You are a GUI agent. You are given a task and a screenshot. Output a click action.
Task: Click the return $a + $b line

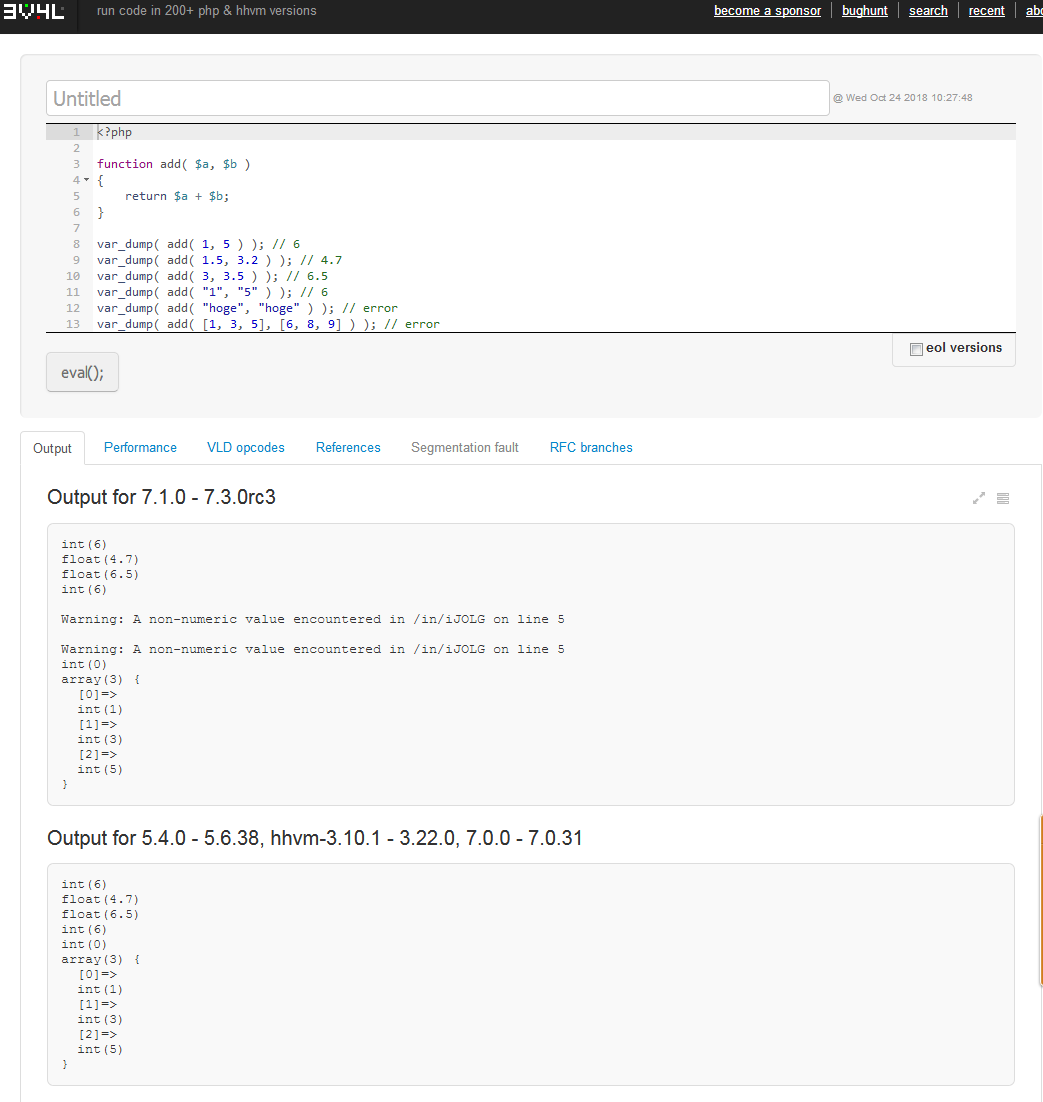(x=177, y=196)
